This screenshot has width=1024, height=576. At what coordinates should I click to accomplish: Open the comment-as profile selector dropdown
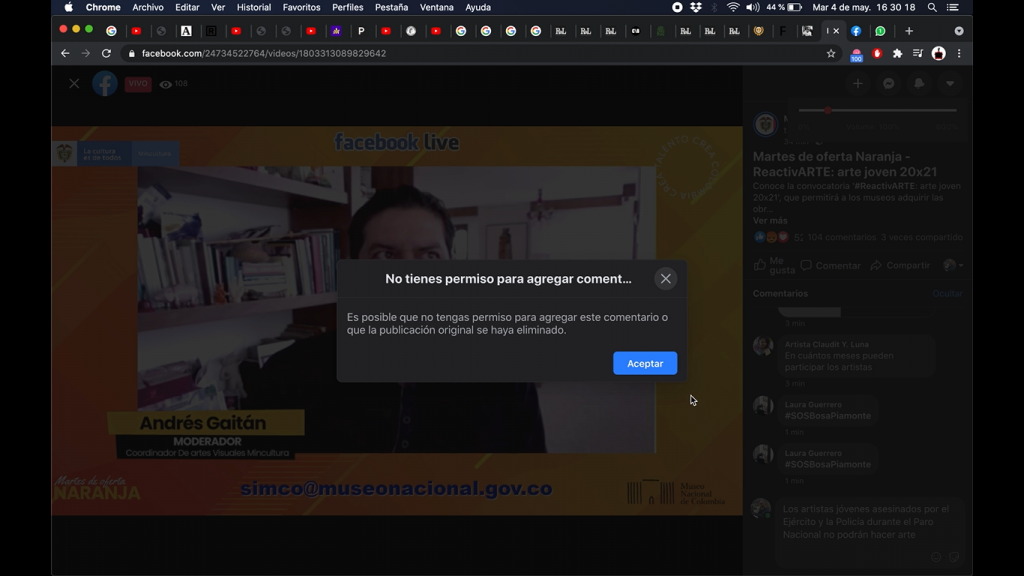click(x=953, y=265)
